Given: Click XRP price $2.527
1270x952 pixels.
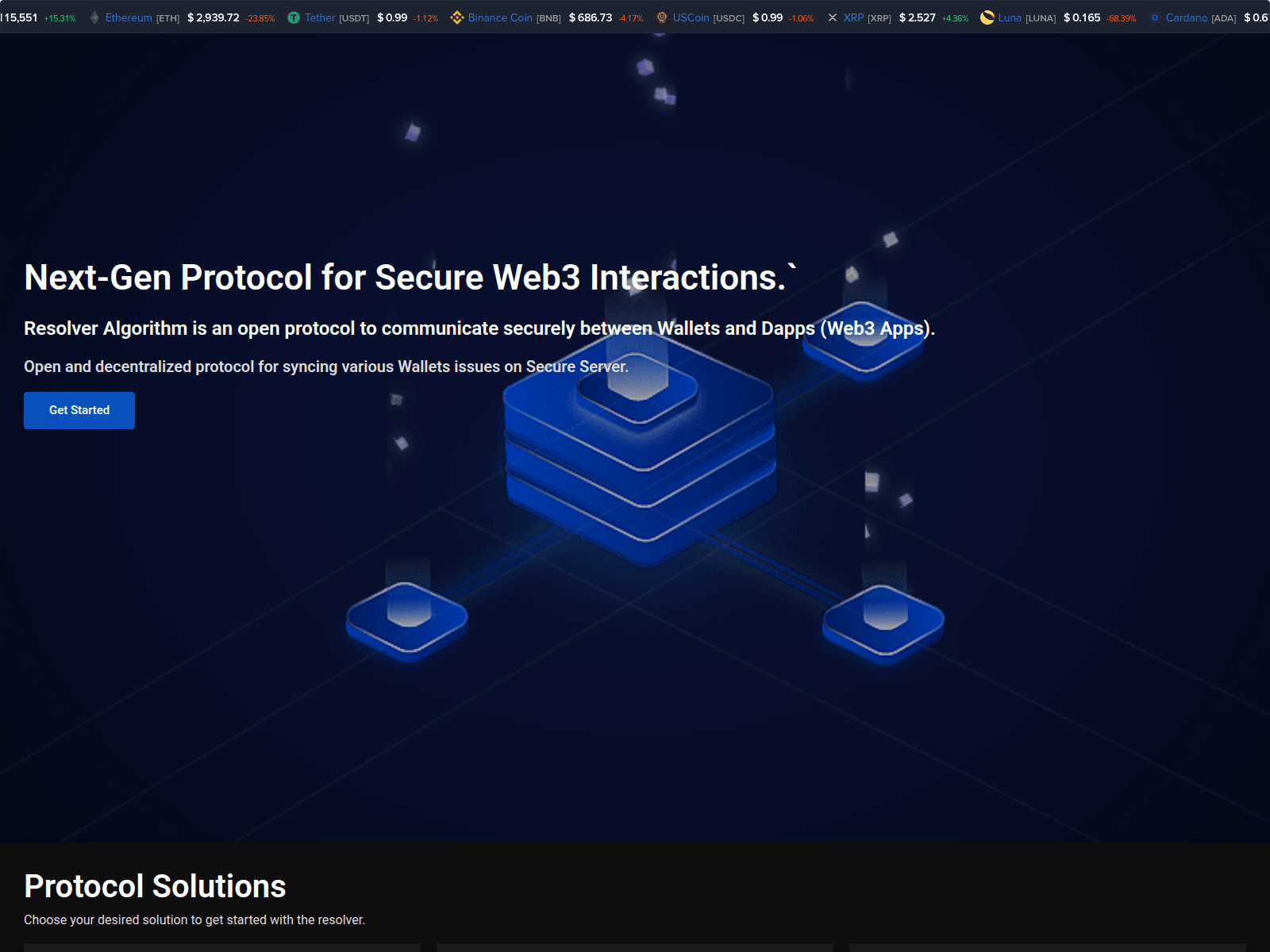Looking at the screenshot, I should 918,17.
